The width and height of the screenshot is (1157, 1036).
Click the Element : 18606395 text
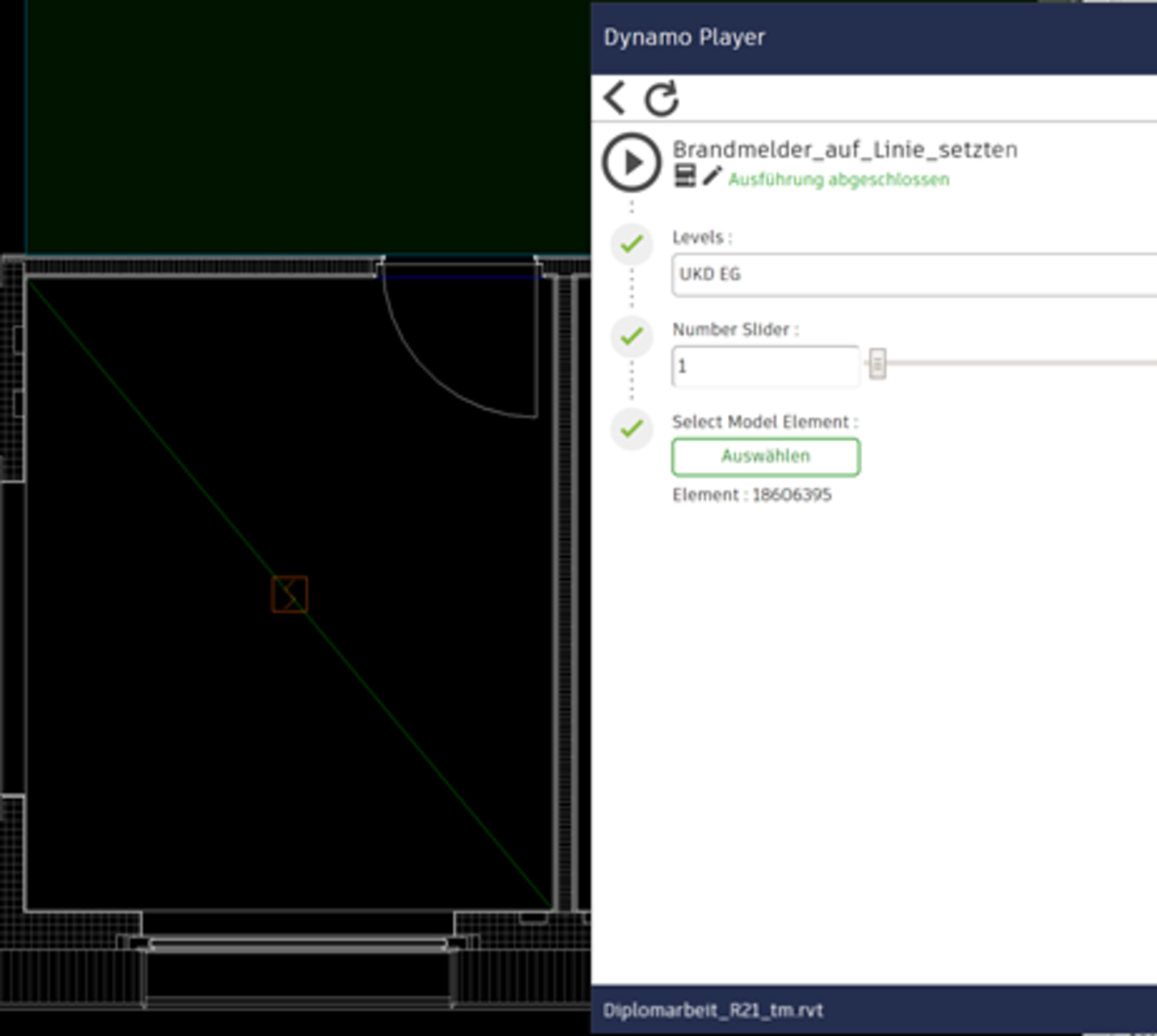[751, 495]
